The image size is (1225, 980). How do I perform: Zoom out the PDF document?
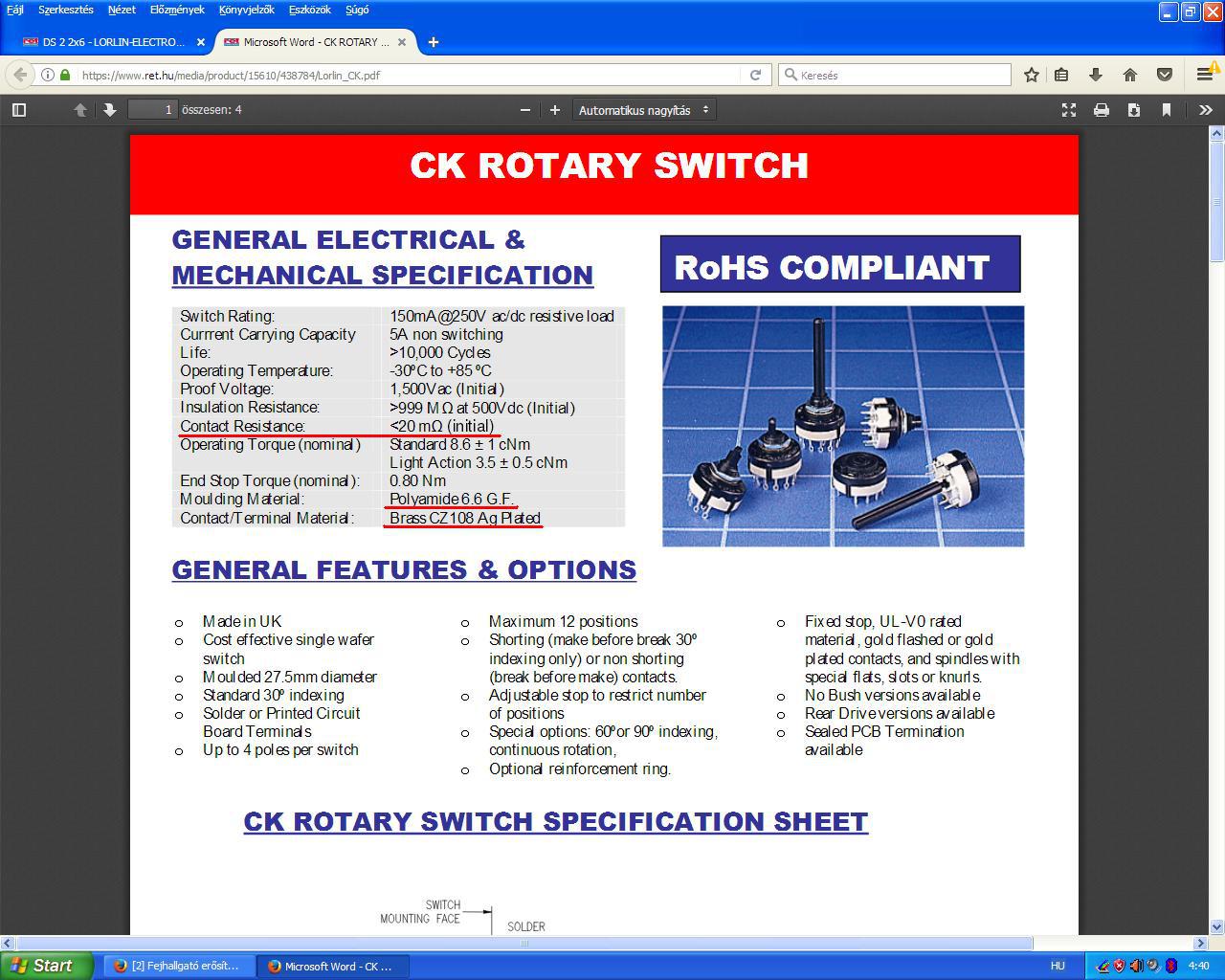pos(524,110)
